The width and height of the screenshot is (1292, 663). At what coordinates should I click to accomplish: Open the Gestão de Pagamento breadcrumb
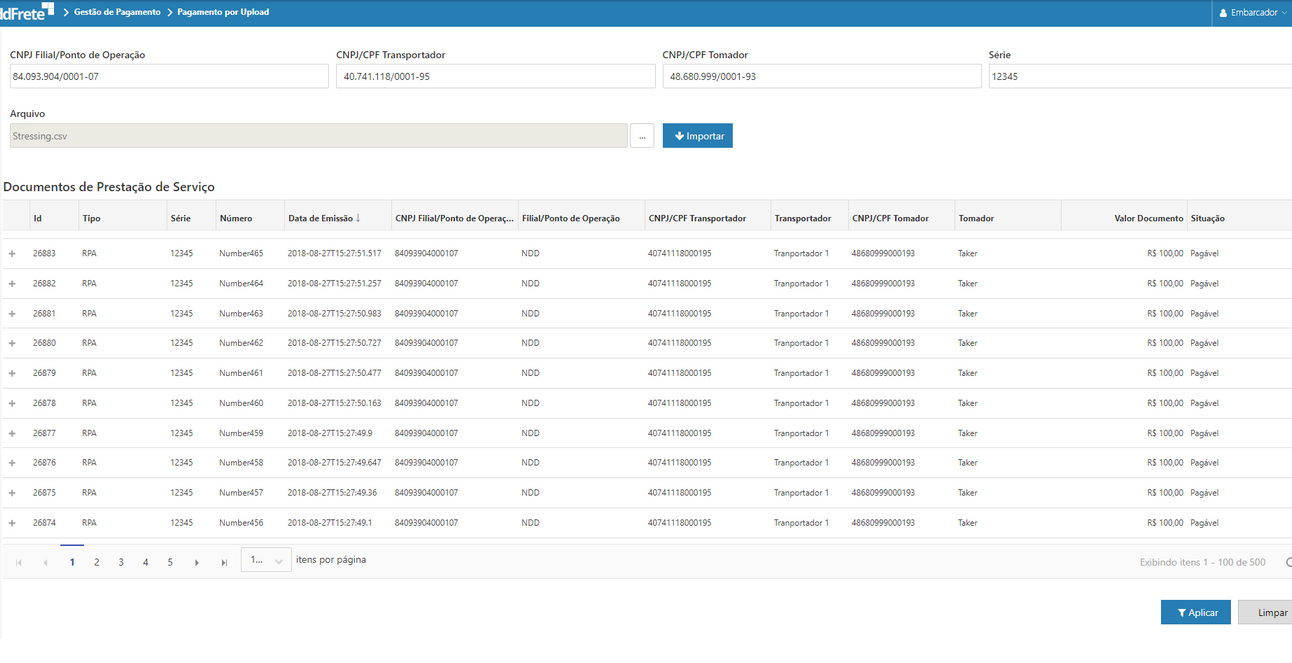click(x=117, y=13)
